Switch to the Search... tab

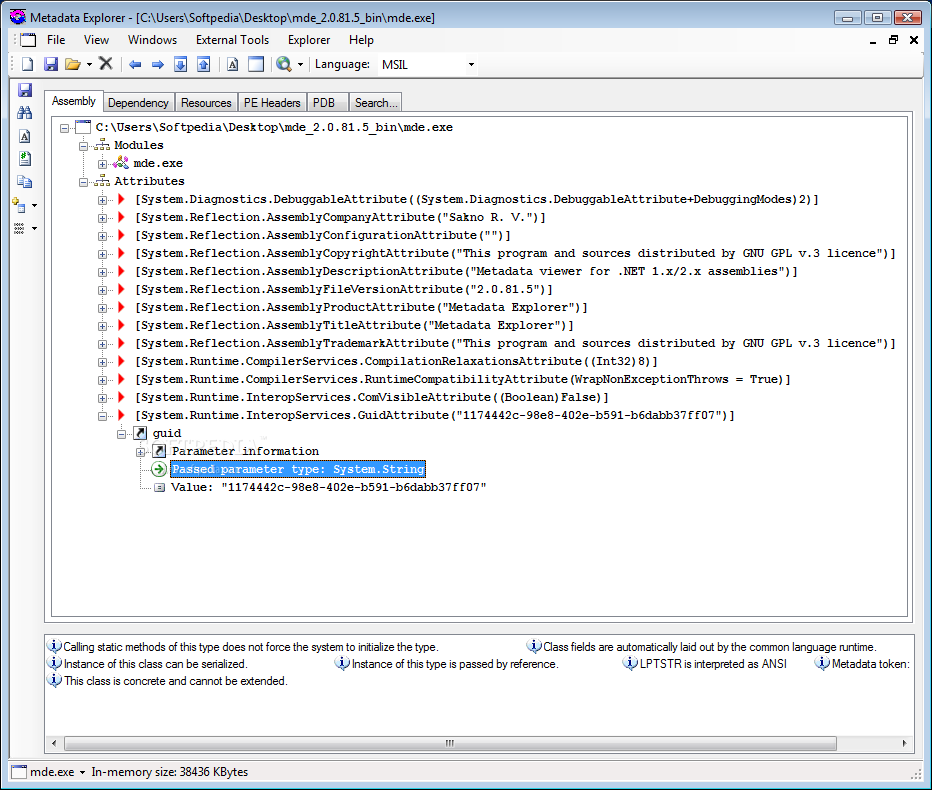pyautogui.click(x=376, y=103)
